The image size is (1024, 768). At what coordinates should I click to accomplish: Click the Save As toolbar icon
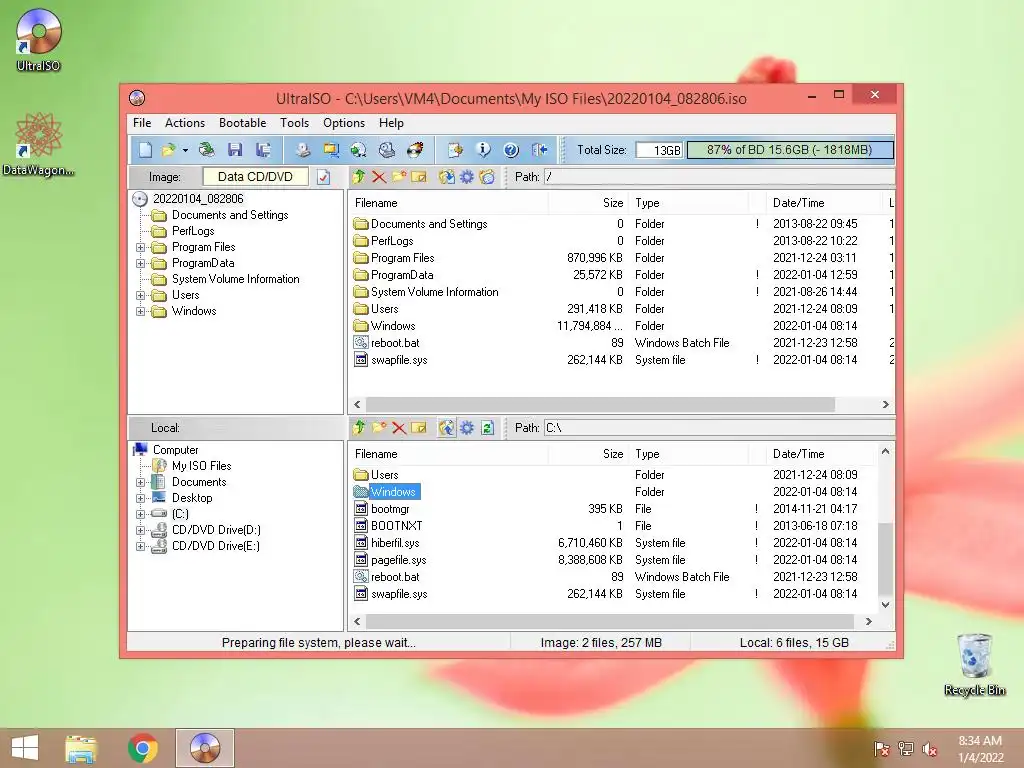point(263,150)
